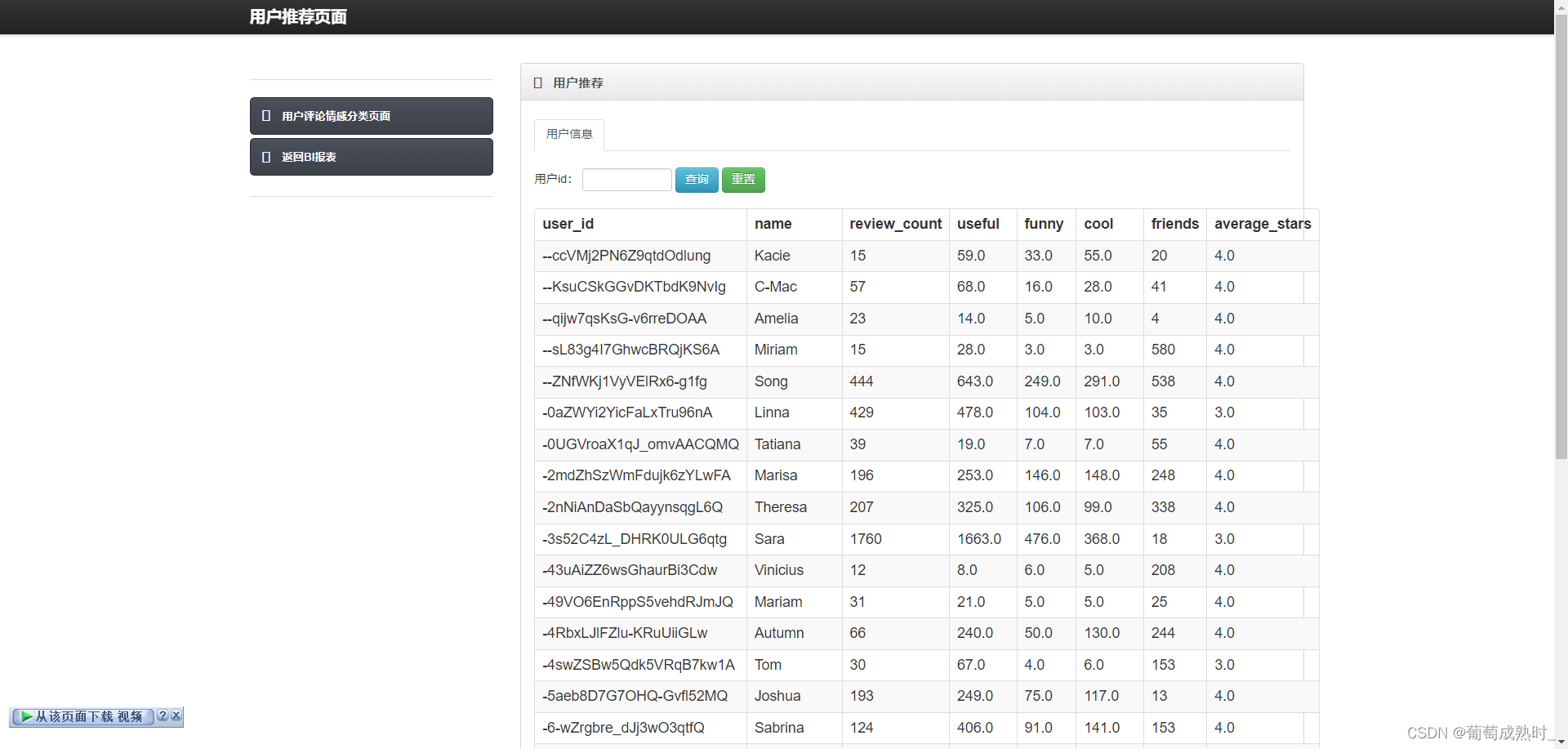Viewport: 1568px width, 749px height.
Task: Click help question mark on download bar
Action: (x=163, y=716)
